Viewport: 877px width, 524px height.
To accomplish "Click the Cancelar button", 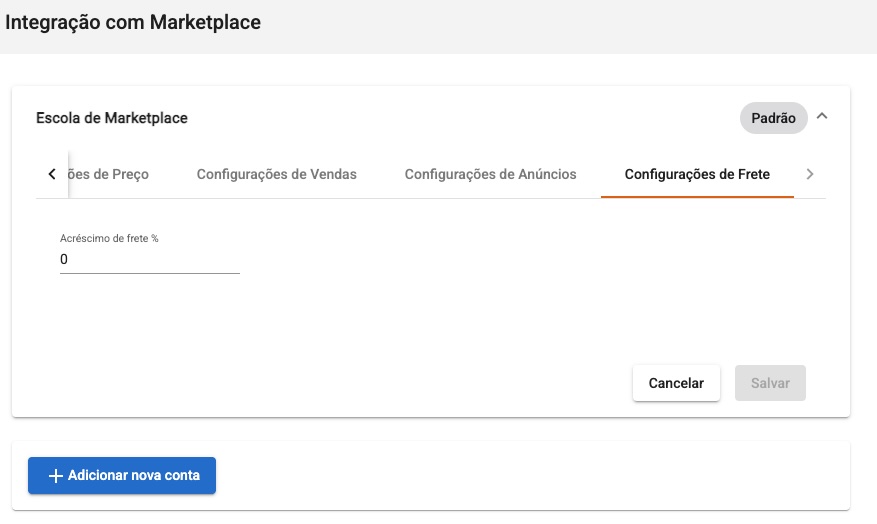I will 676,383.
